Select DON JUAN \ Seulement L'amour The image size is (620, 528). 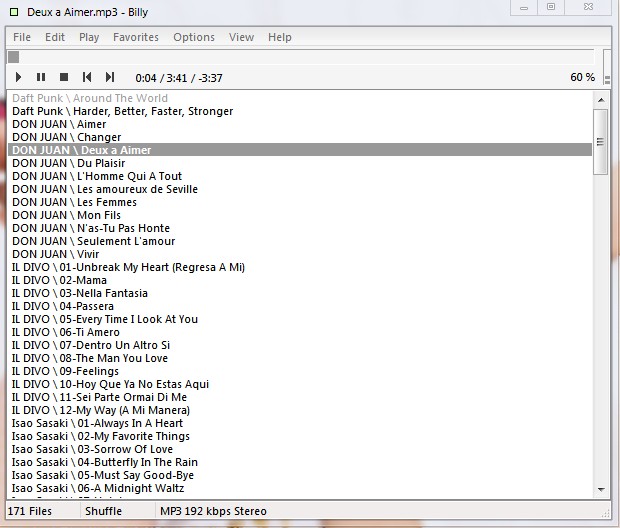click(x=300, y=241)
